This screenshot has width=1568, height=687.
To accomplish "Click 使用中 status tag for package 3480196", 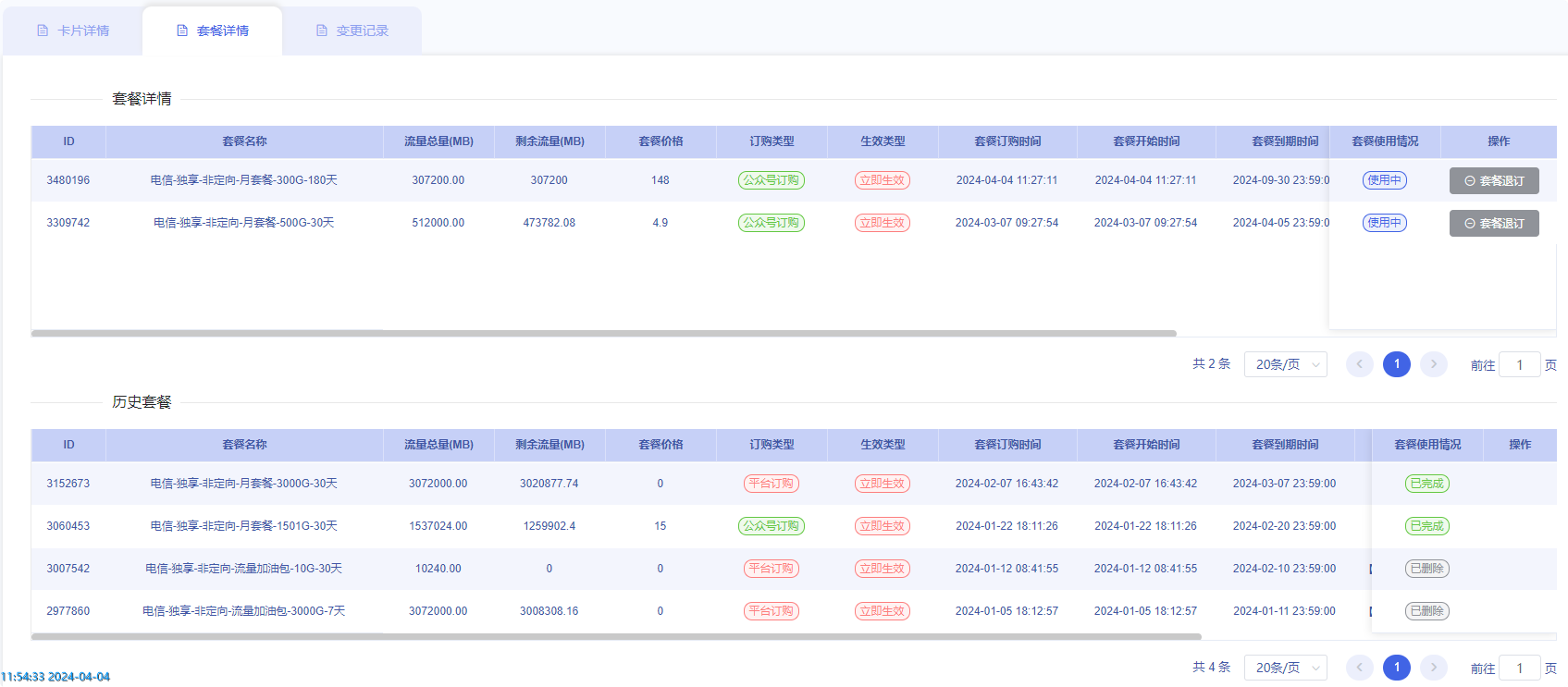I will tap(1384, 180).
